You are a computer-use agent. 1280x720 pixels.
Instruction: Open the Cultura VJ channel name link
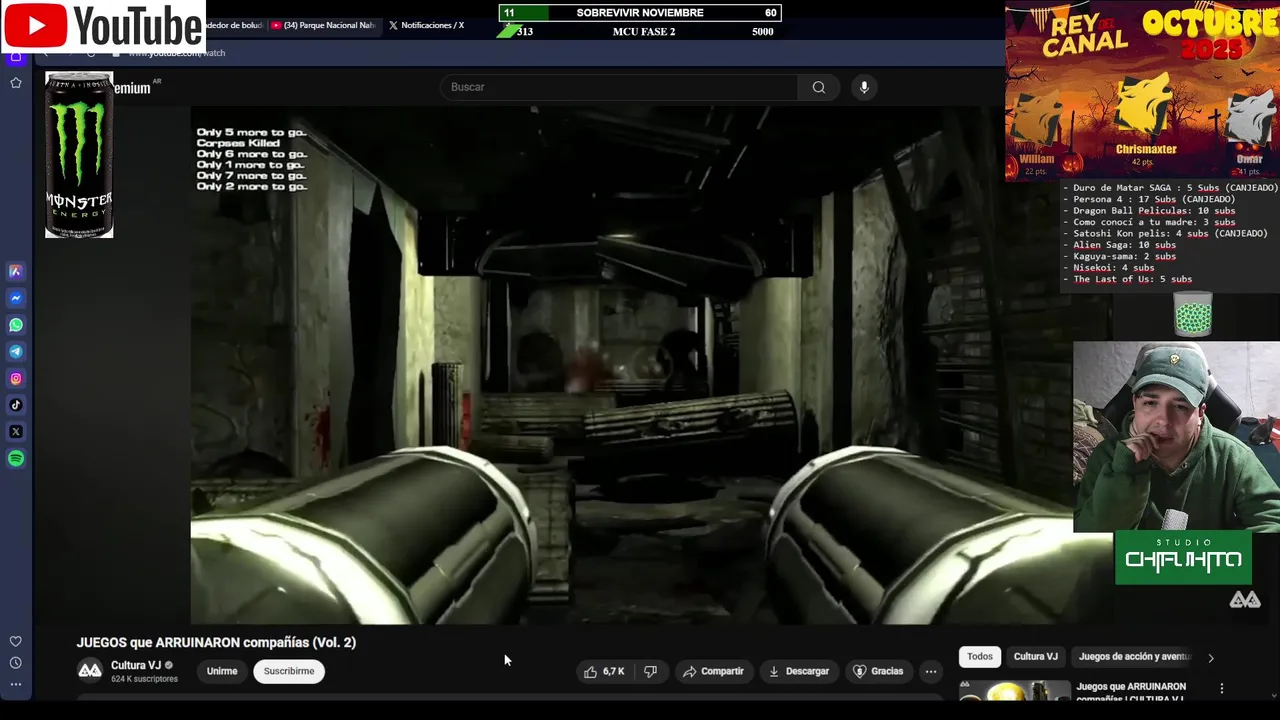click(136, 665)
